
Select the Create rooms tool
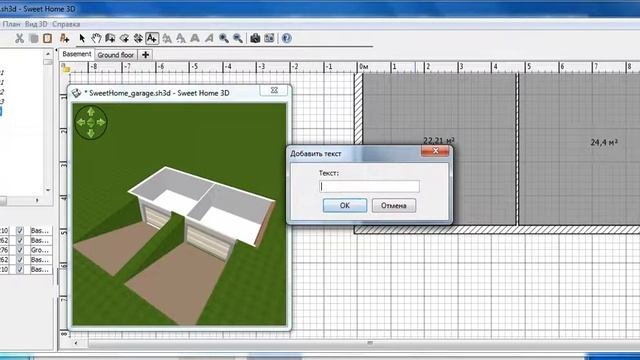pos(124,38)
